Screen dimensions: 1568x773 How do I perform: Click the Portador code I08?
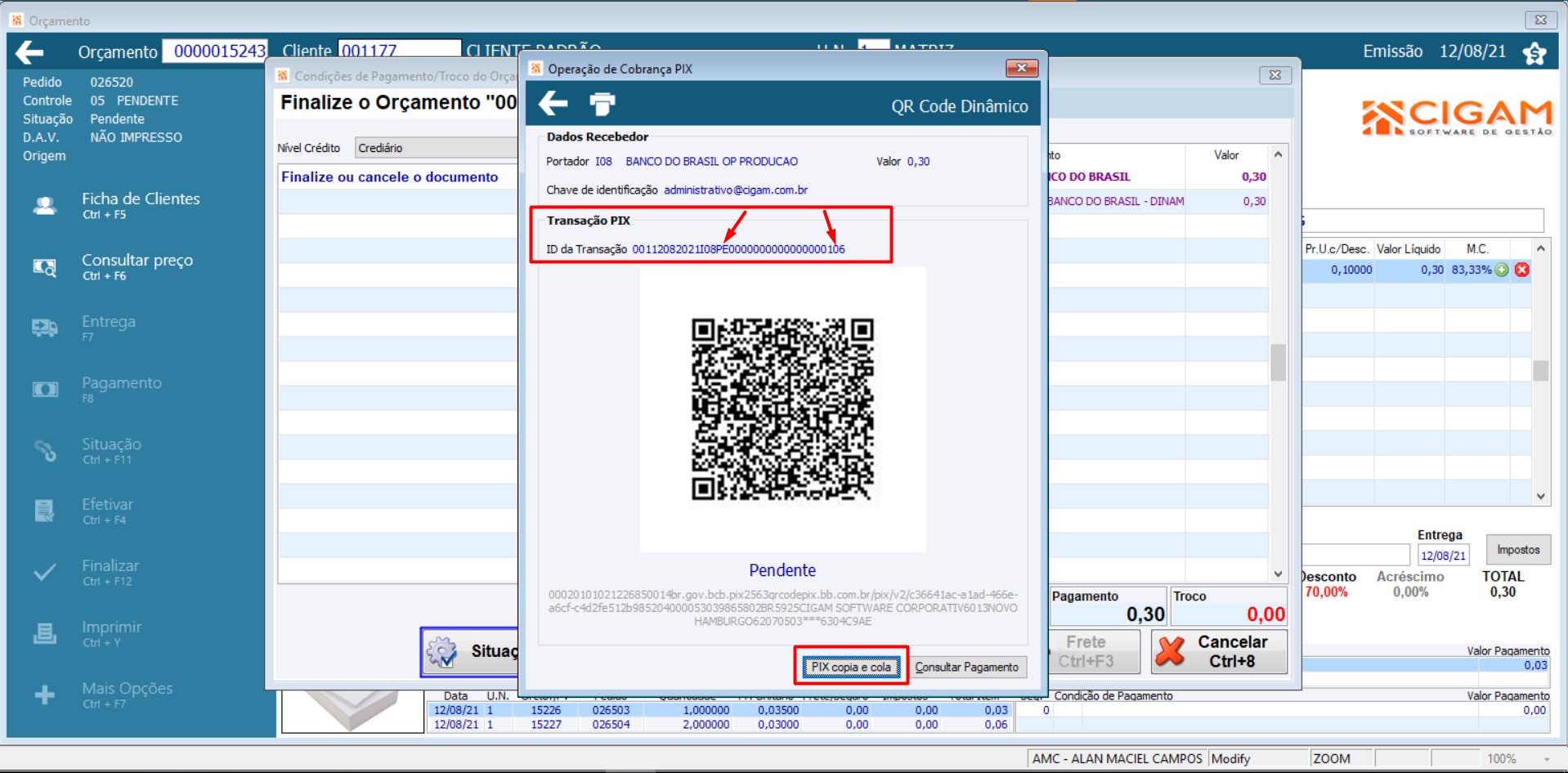603,162
